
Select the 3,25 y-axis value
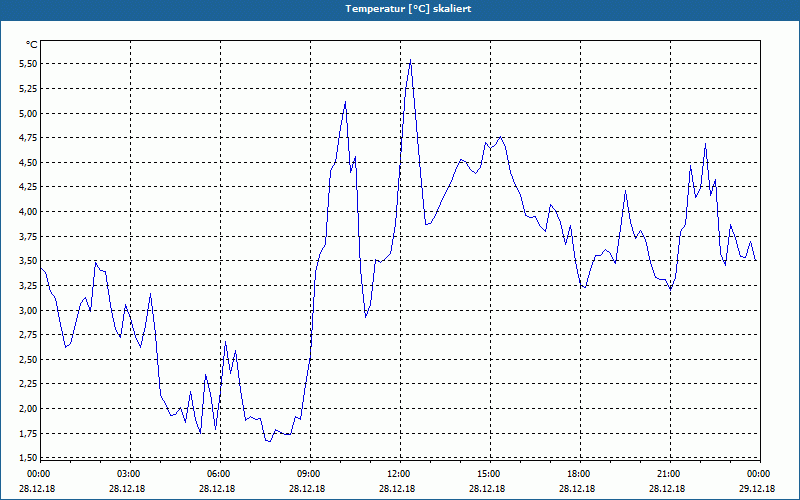coord(28,286)
